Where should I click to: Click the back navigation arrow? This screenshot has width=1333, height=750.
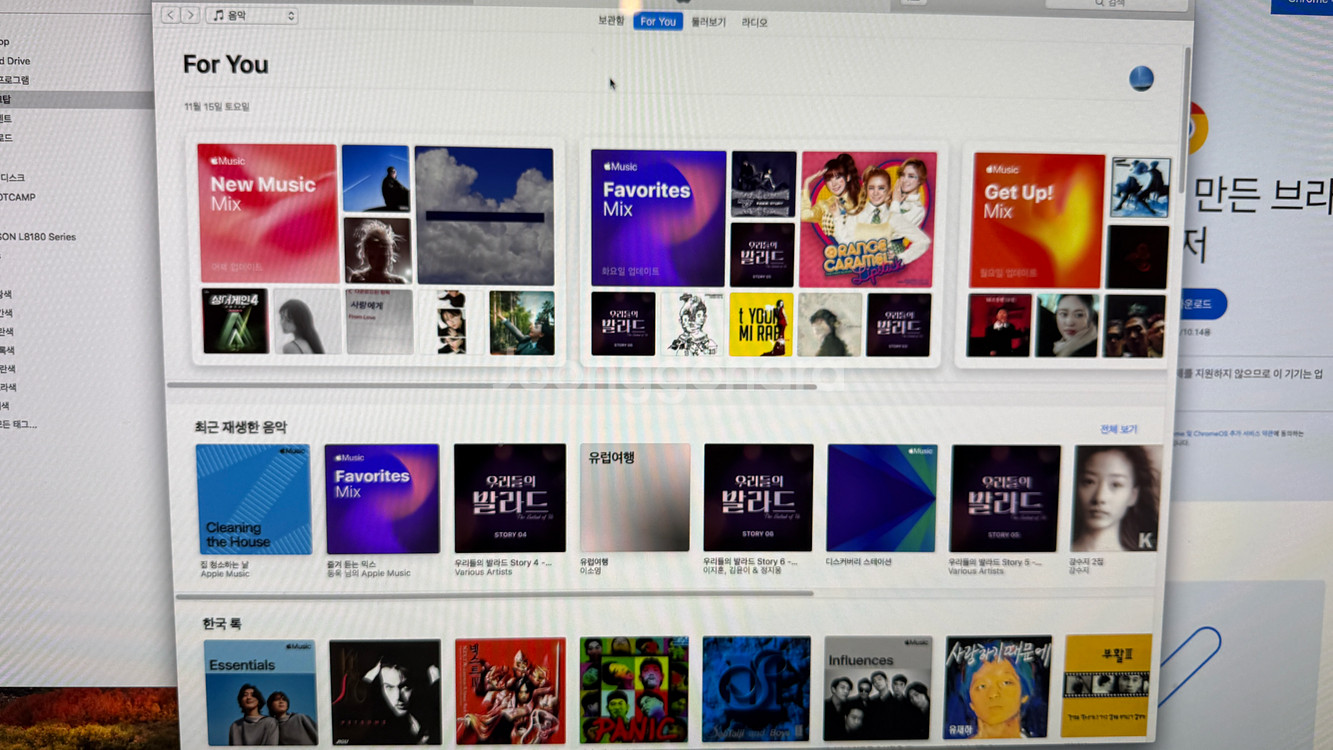click(x=170, y=15)
